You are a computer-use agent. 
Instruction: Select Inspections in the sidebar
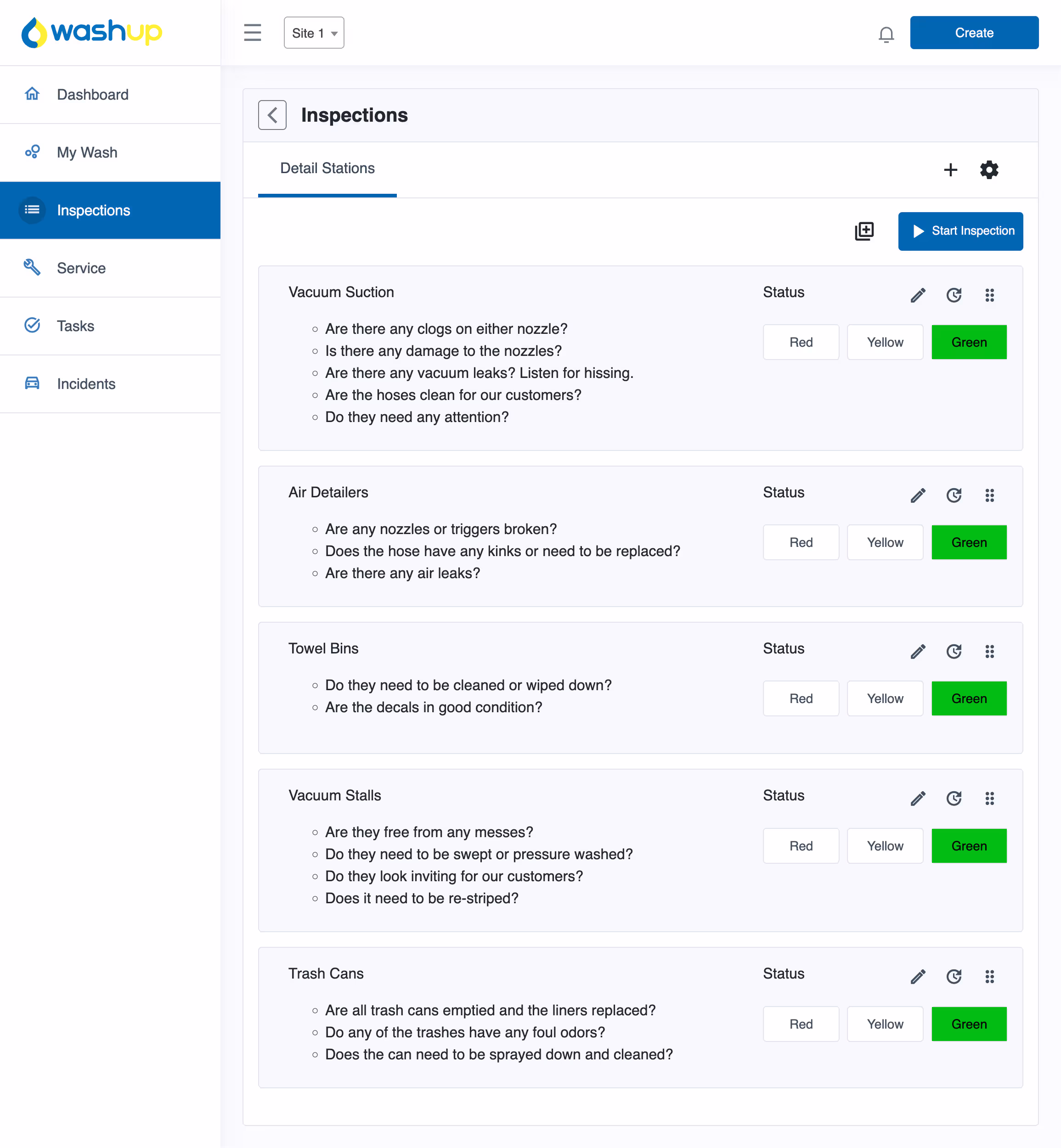110,211
